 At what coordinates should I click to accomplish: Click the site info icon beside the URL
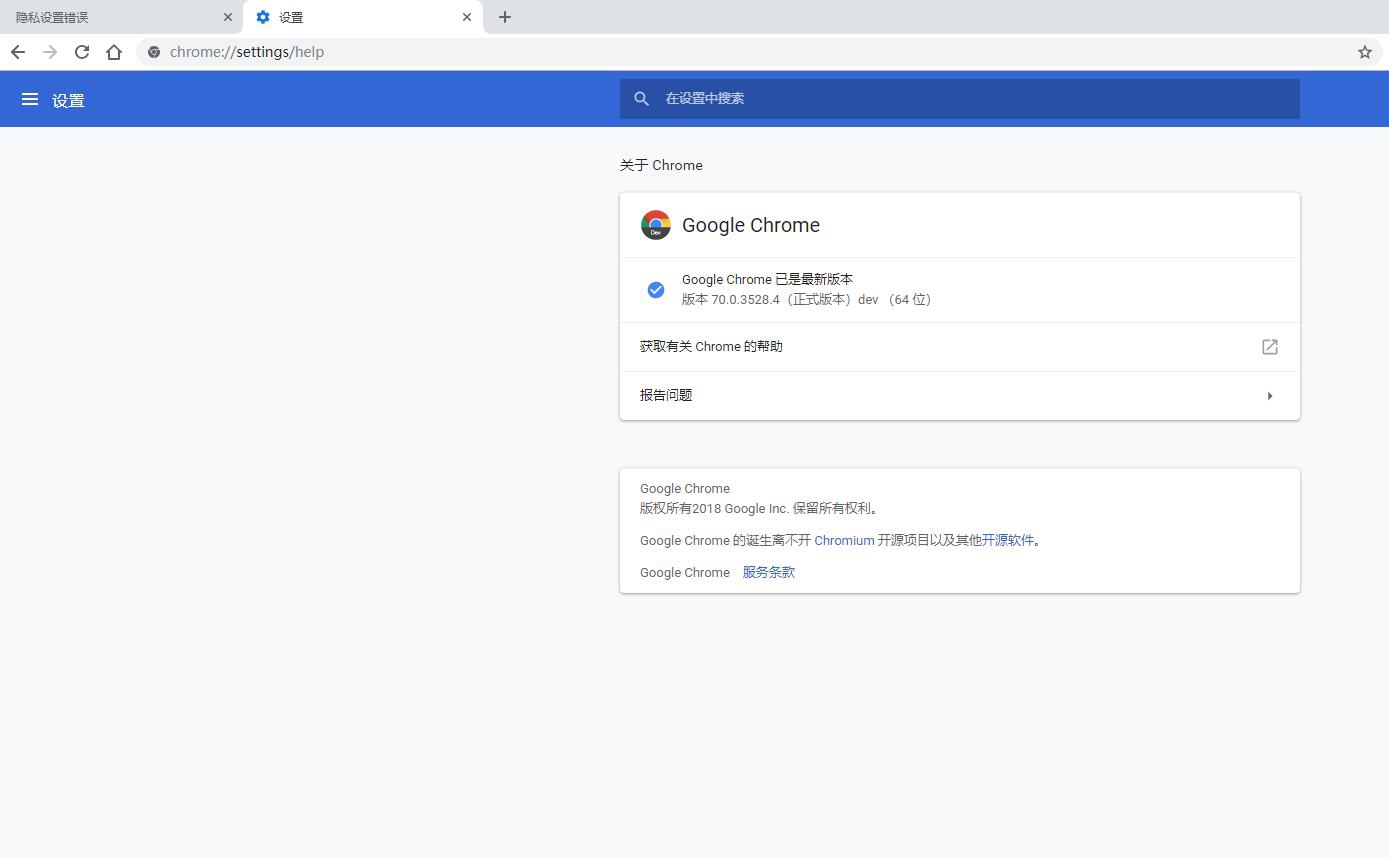pos(154,52)
